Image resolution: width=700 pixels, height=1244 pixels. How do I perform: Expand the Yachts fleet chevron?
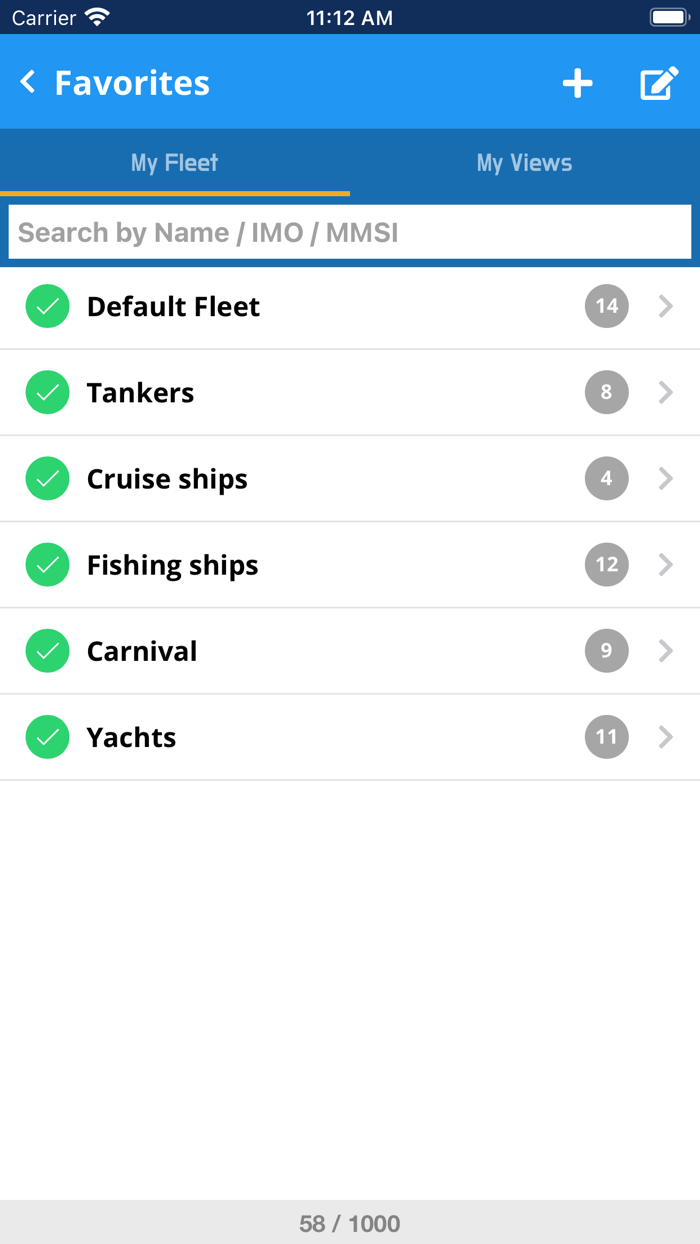[666, 737]
